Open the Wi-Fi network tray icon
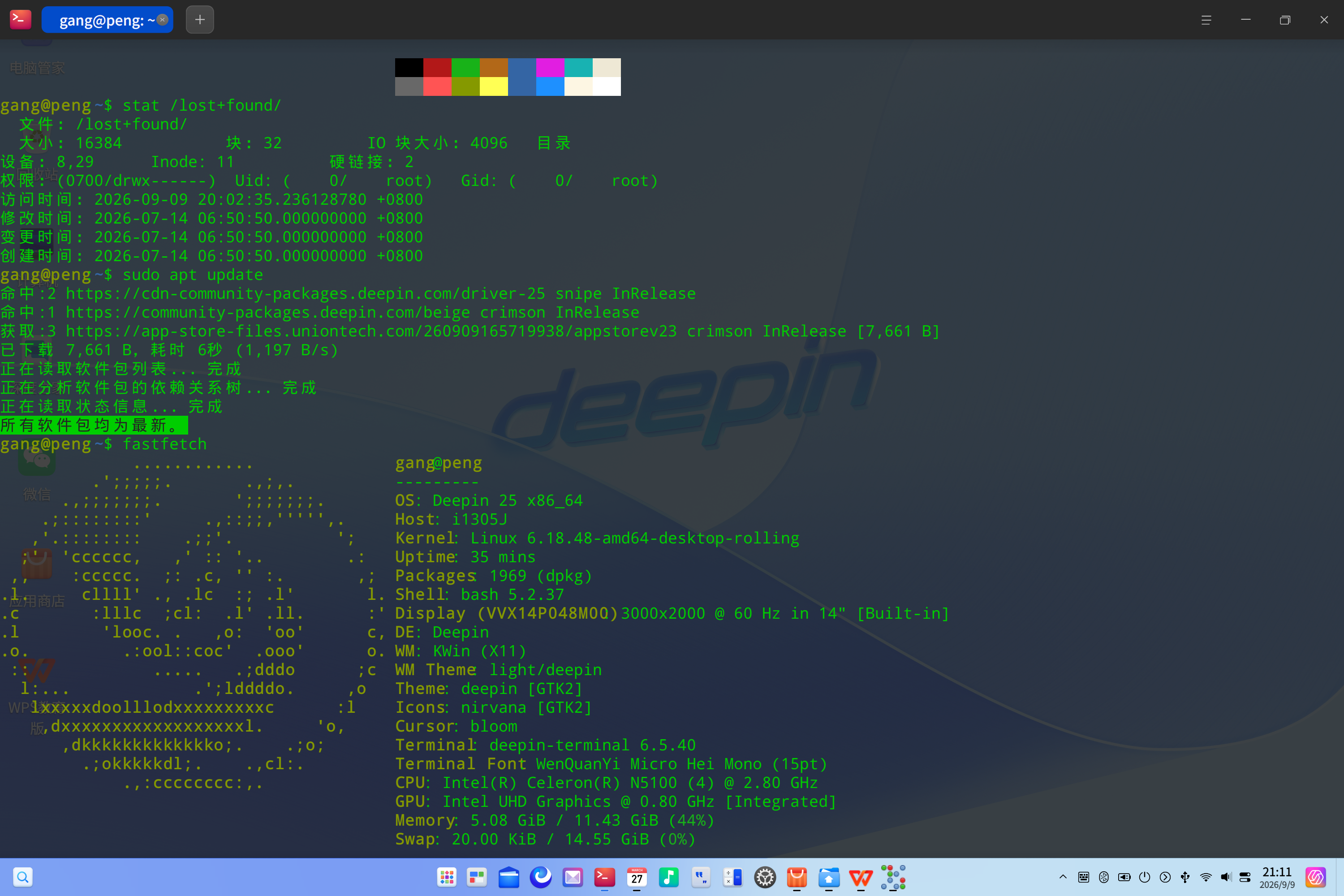Screen dimensions: 1344x896 pyautogui.click(x=1206, y=877)
